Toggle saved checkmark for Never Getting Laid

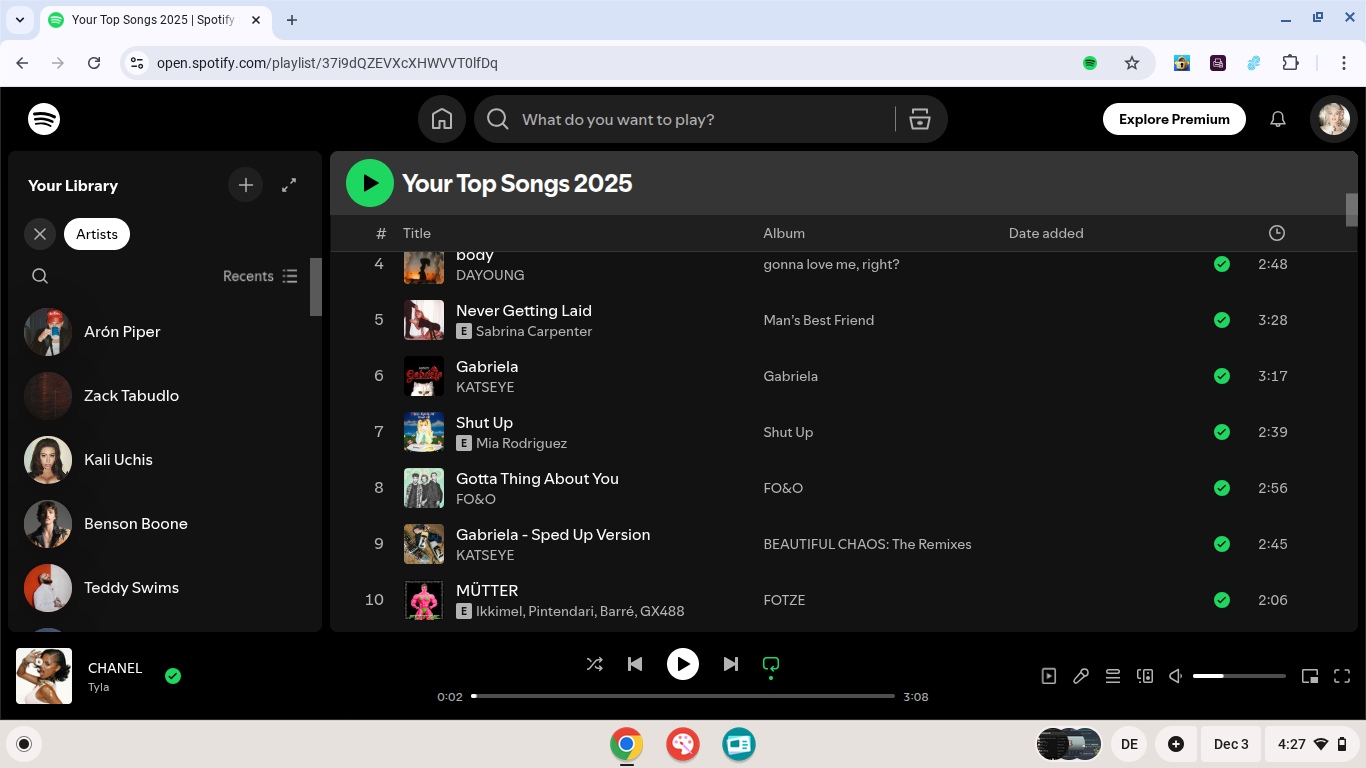1222,320
